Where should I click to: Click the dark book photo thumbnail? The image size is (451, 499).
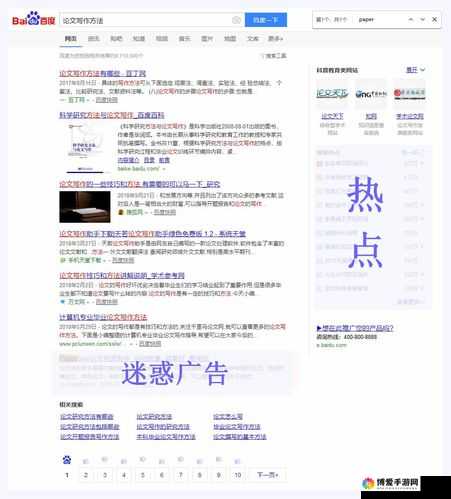[85, 207]
